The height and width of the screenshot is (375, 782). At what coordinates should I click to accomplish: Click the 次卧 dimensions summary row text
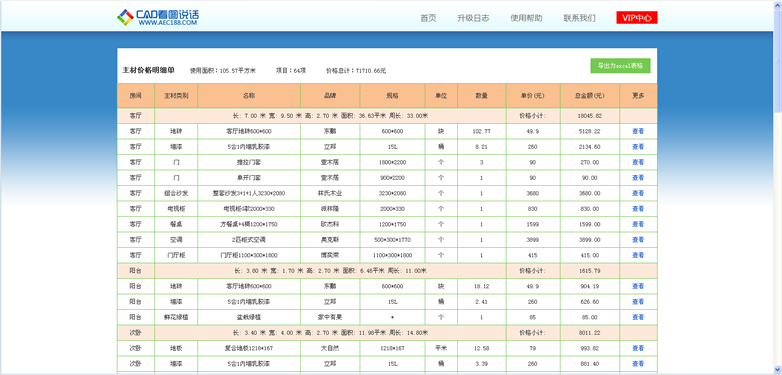pyautogui.click(x=330, y=333)
